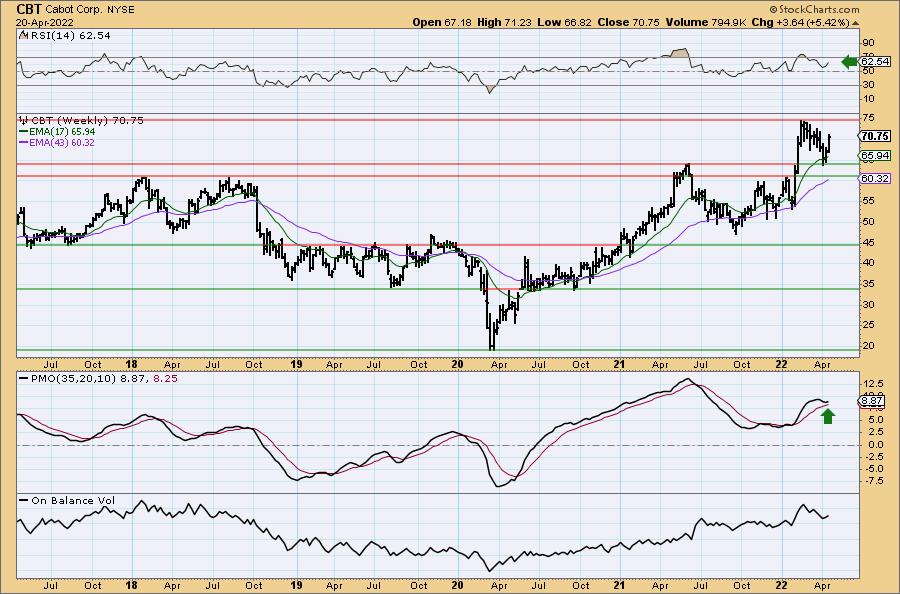Click the bar chart icon before CBT (Weekly)
Image resolution: width=900 pixels, height=594 pixels.
(x=24, y=121)
